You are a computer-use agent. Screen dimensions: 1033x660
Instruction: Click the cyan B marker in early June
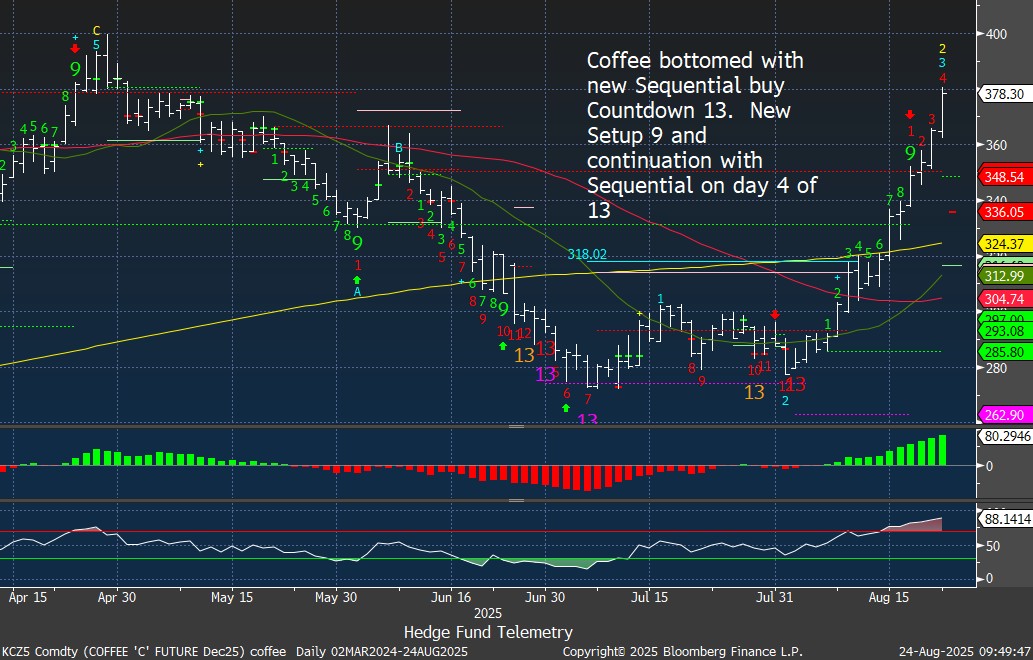point(398,148)
